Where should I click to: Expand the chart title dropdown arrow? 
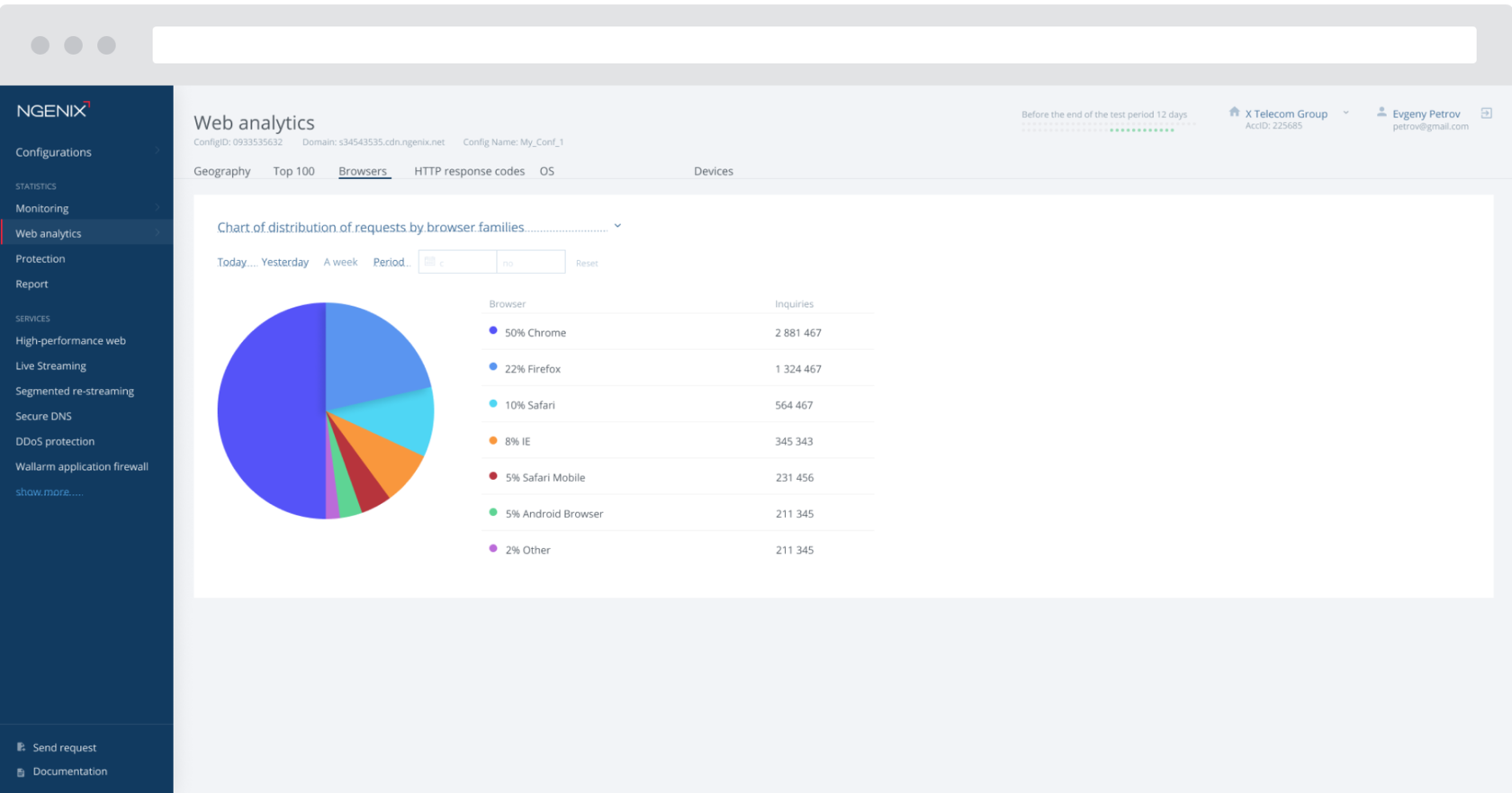(617, 226)
